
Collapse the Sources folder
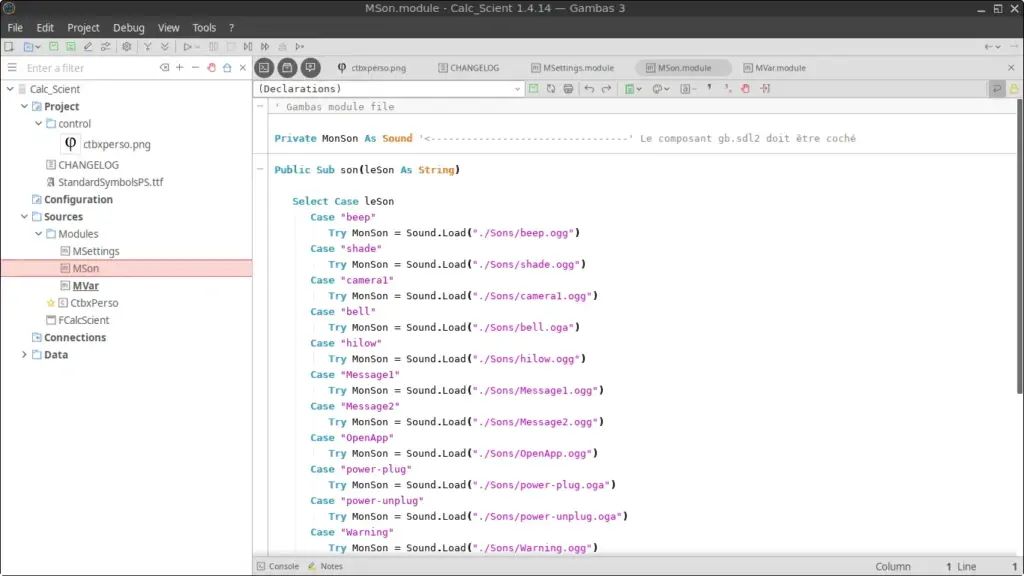[24, 216]
